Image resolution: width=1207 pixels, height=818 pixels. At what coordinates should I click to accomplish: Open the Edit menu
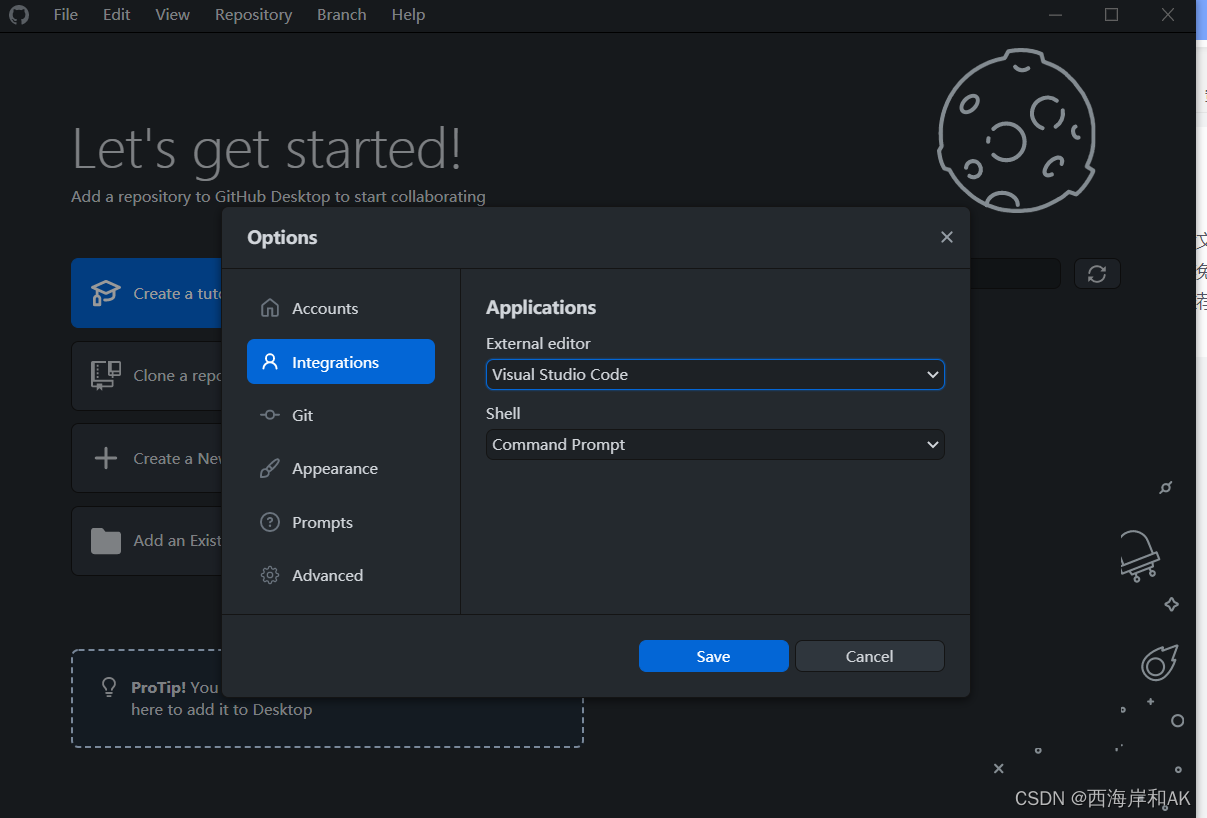click(x=116, y=15)
